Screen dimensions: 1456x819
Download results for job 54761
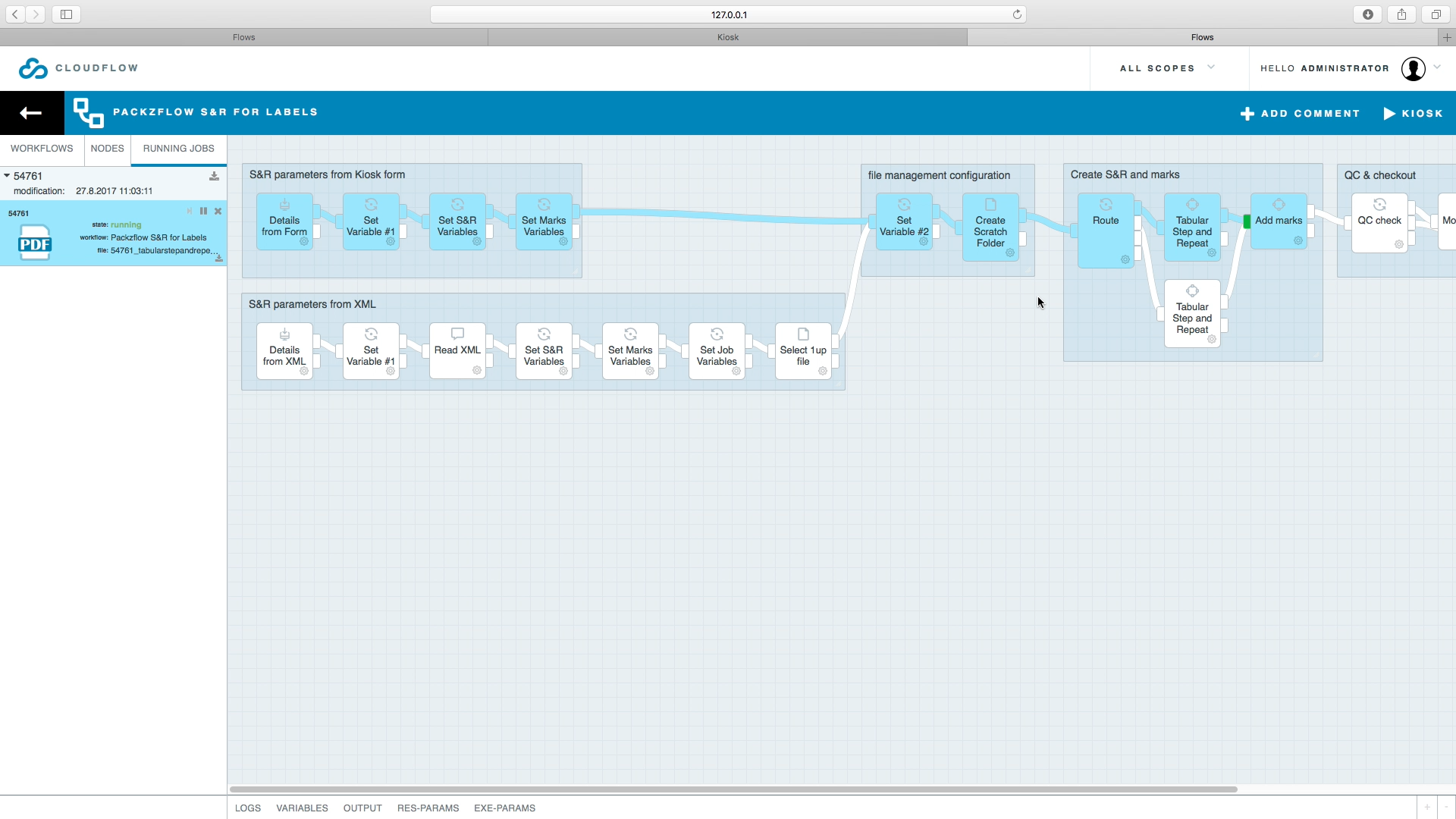click(215, 176)
